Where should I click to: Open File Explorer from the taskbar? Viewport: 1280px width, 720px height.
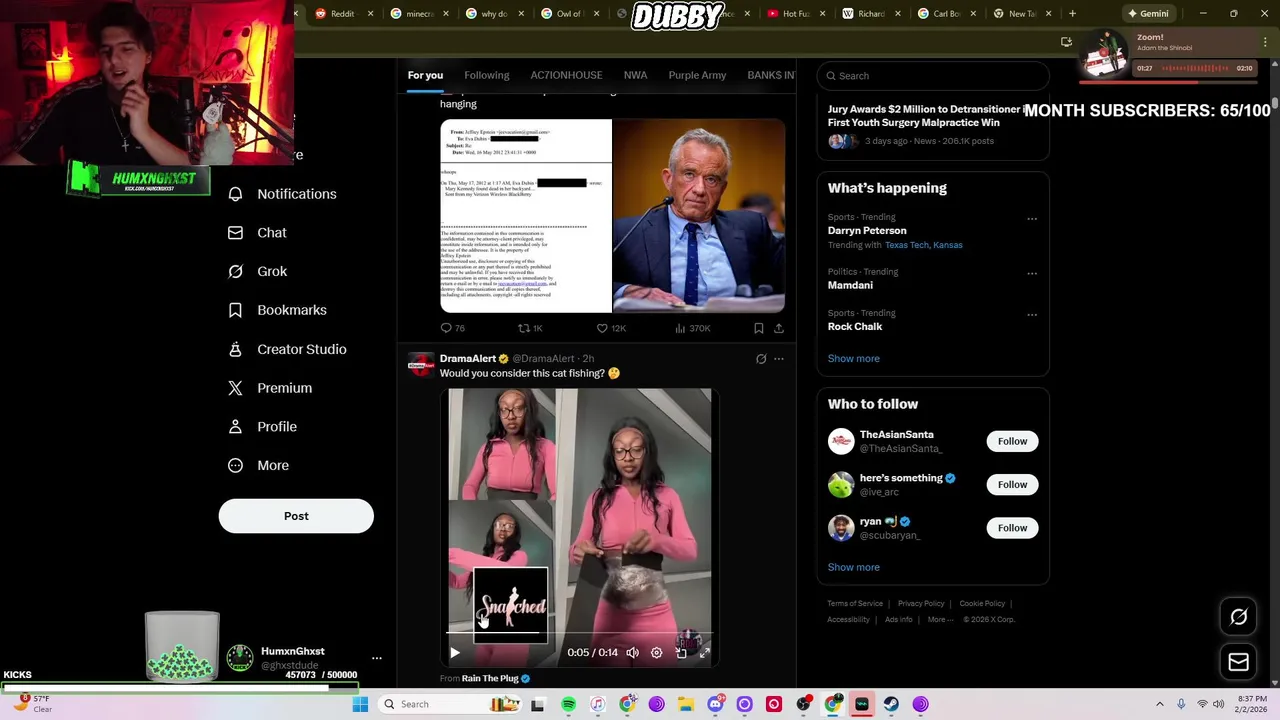pyautogui.click(x=685, y=704)
